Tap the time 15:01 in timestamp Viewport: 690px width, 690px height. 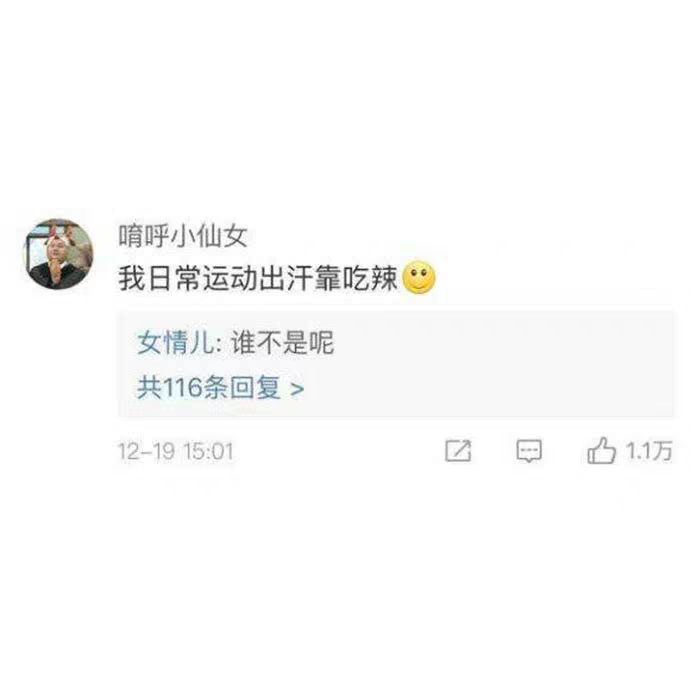click(209, 451)
